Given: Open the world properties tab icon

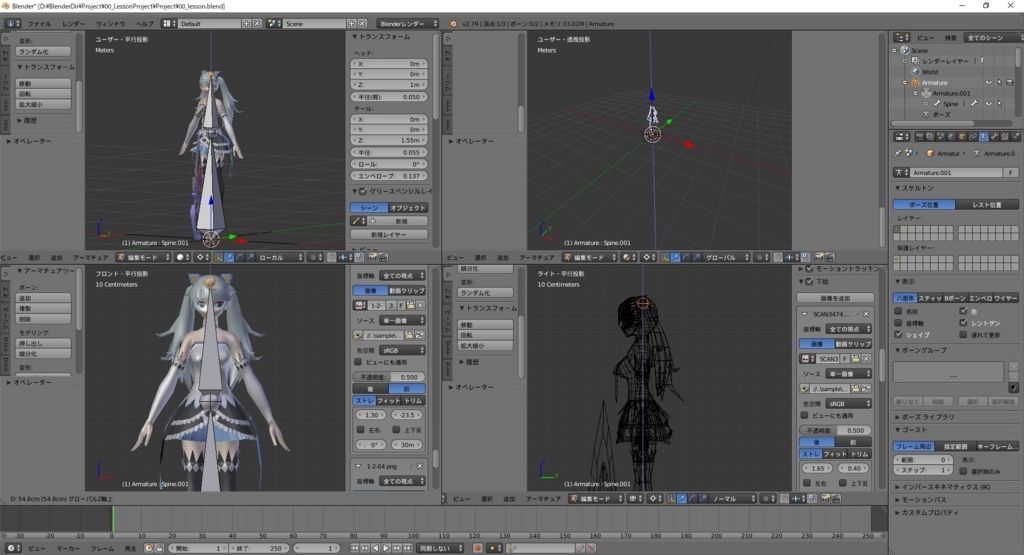Looking at the screenshot, I should 951,136.
